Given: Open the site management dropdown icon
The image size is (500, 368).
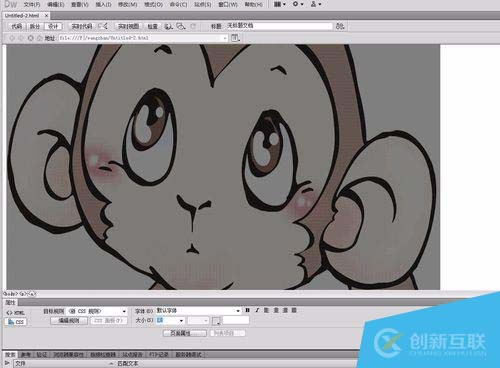Looking at the screenshot, I should point(316,4).
